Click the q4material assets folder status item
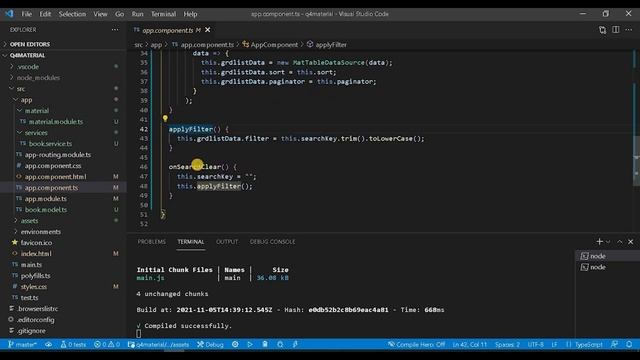This screenshot has height=360, width=640. pos(158,344)
